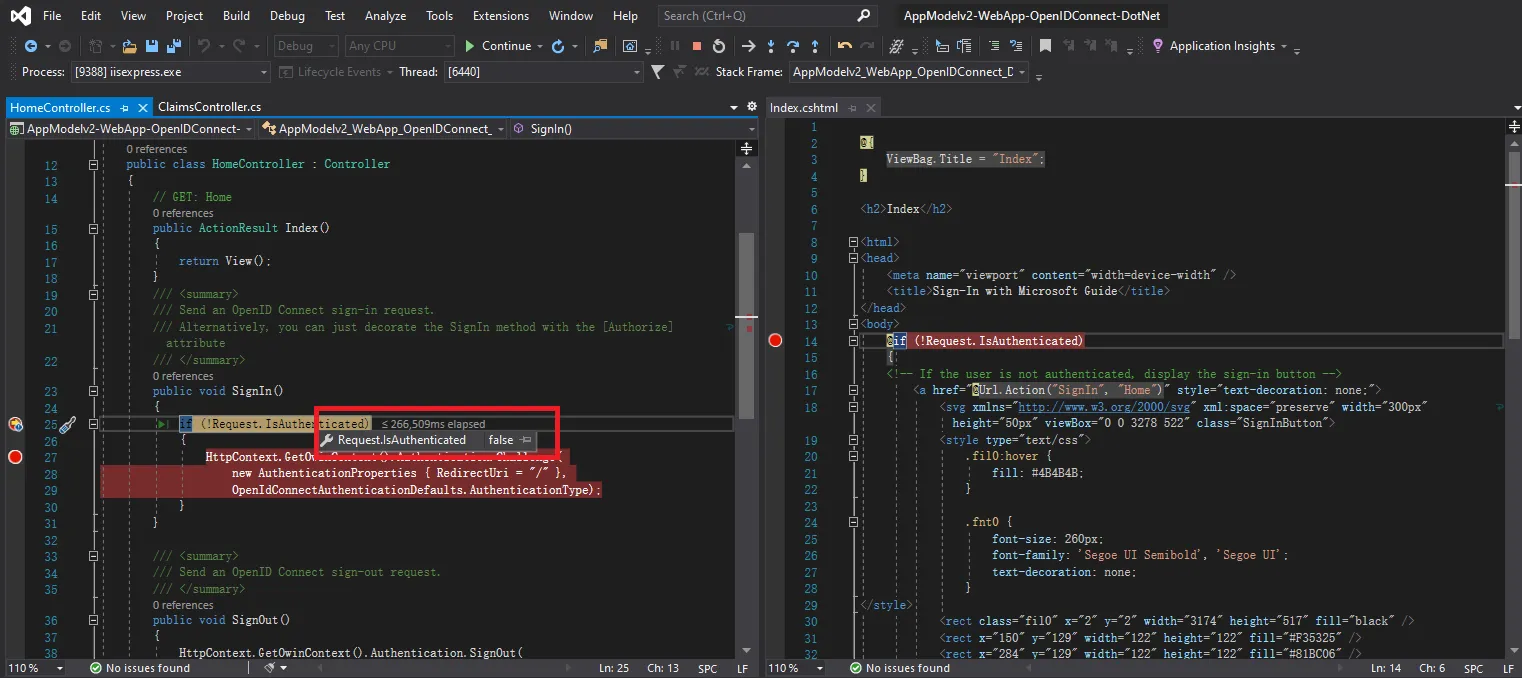The height and width of the screenshot is (678, 1522).
Task: Click the Step Out icon
Action: pyautogui.click(x=815, y=46)
